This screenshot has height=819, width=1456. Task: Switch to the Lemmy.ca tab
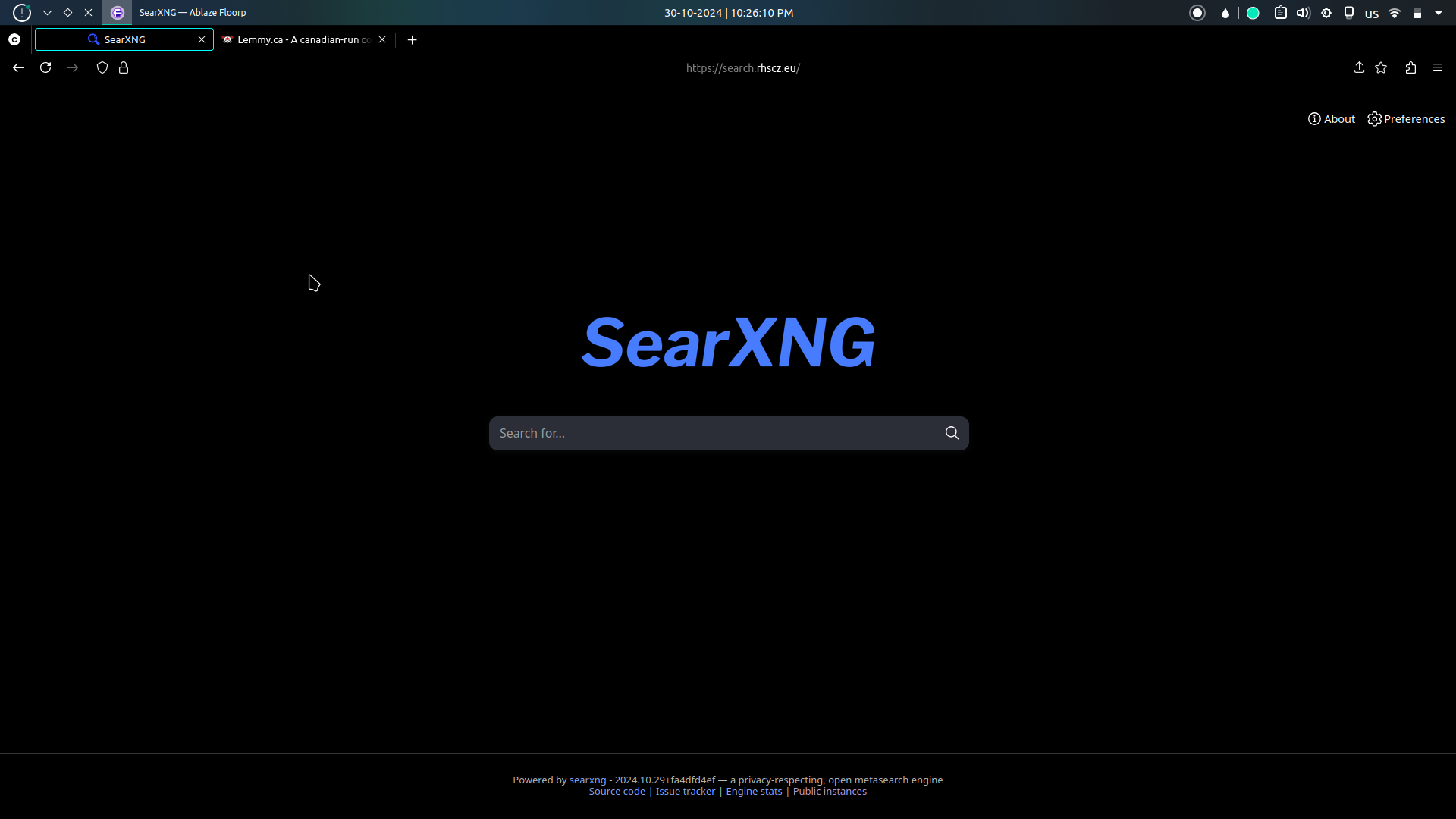(303, 39)
